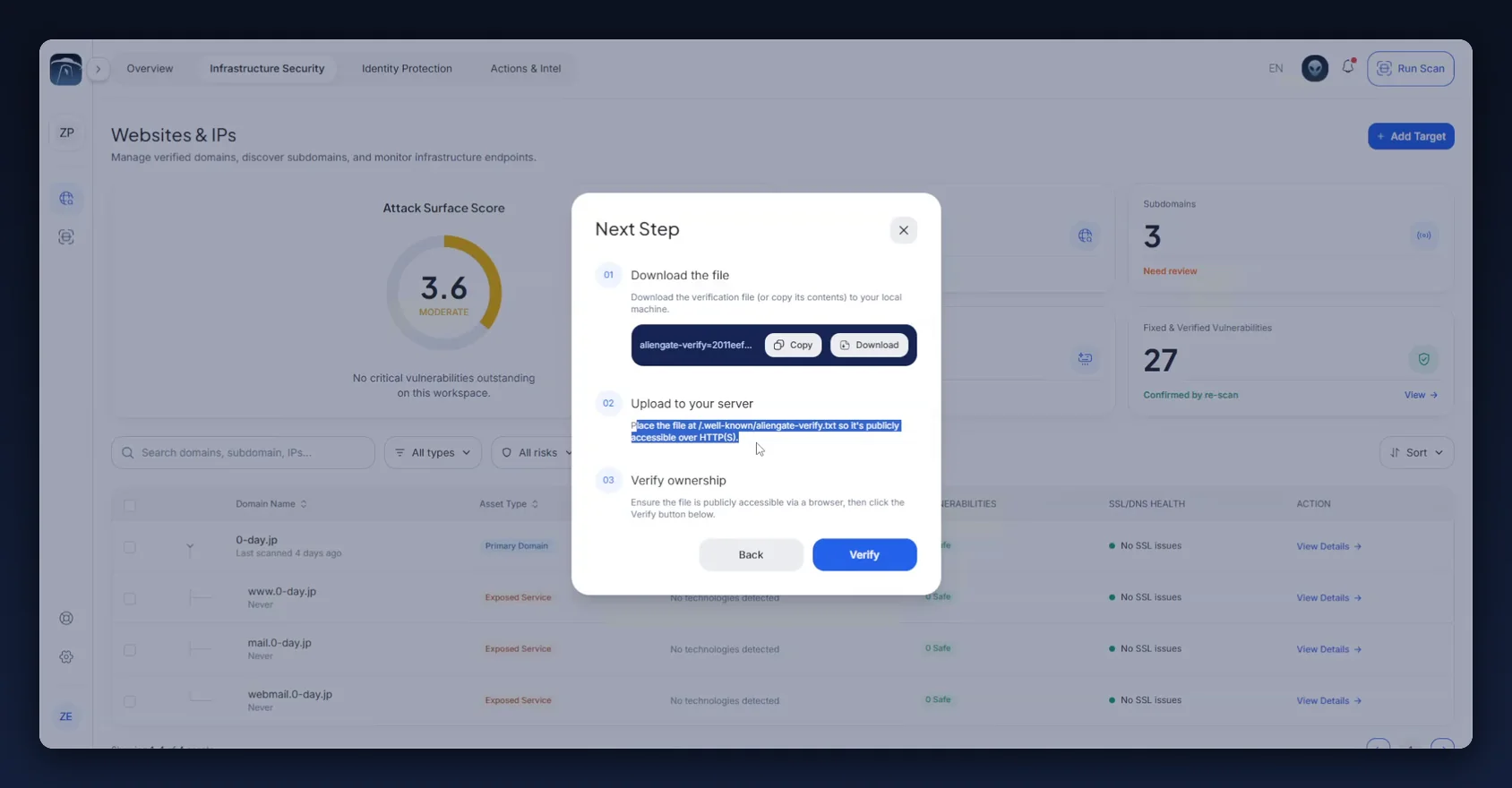Open the scan sidebar icon below globe
Screen dimensions: 1512x788
click(x=66, y=237)
